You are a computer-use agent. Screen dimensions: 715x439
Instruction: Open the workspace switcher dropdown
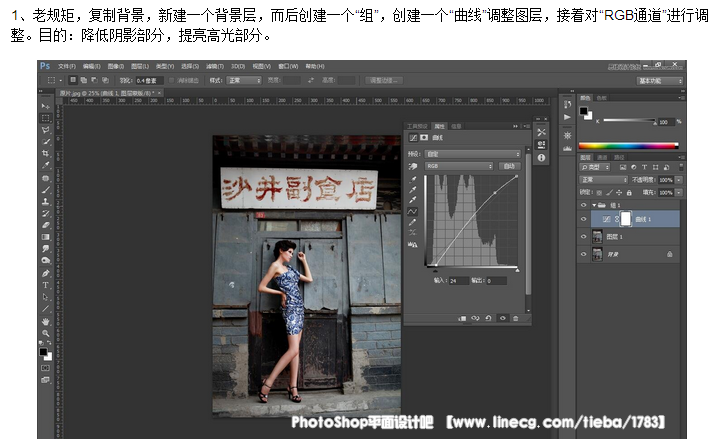(660, 81)
